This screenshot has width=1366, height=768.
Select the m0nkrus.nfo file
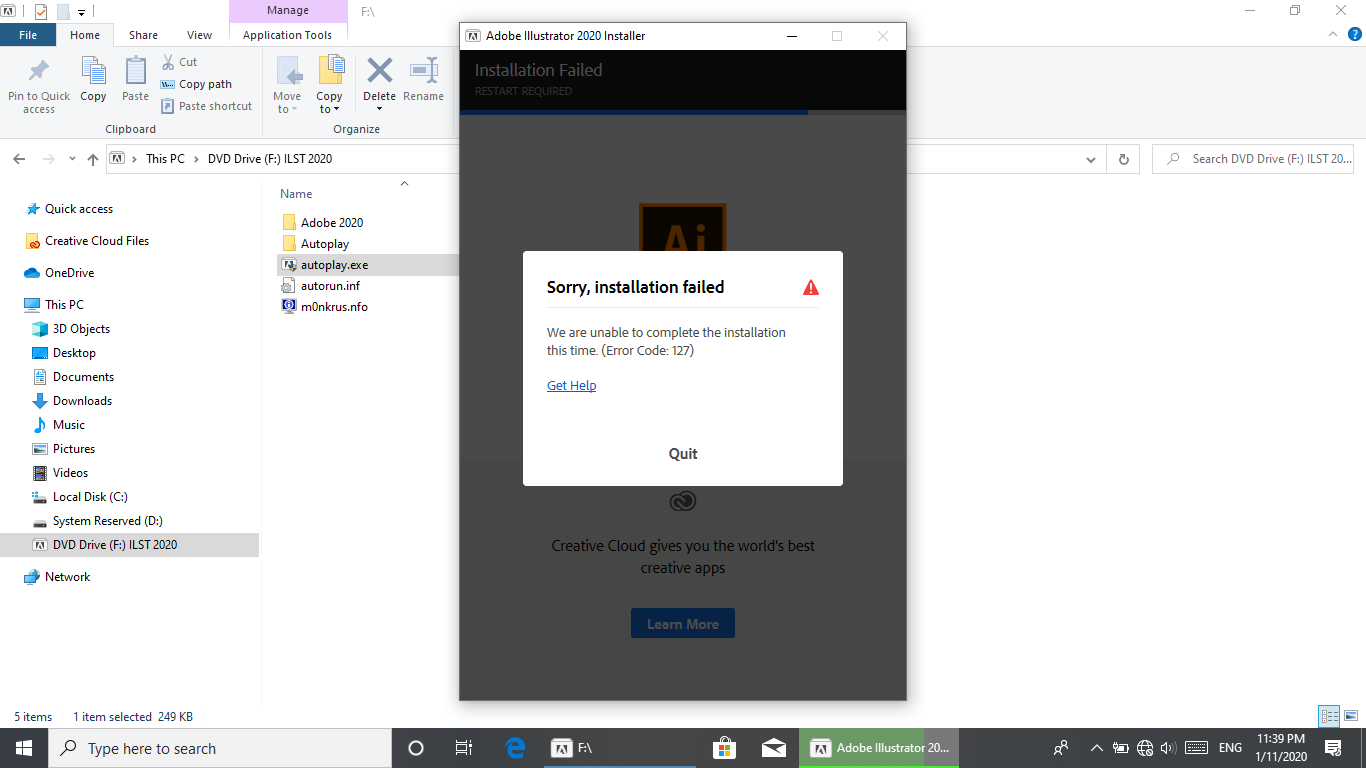click(334, 307)
